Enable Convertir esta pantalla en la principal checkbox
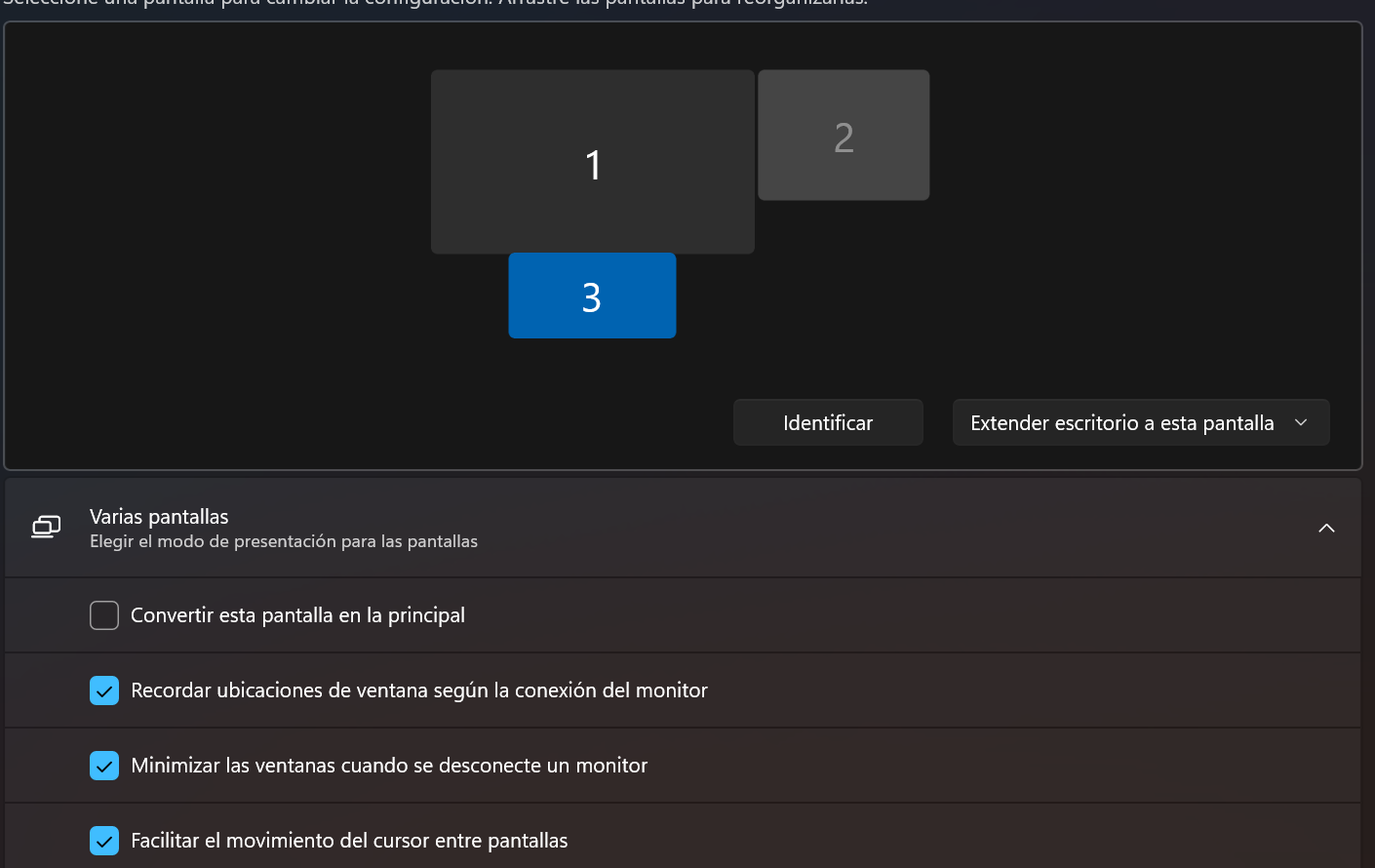Screen dimensions: 1375x868 [104, 615]
